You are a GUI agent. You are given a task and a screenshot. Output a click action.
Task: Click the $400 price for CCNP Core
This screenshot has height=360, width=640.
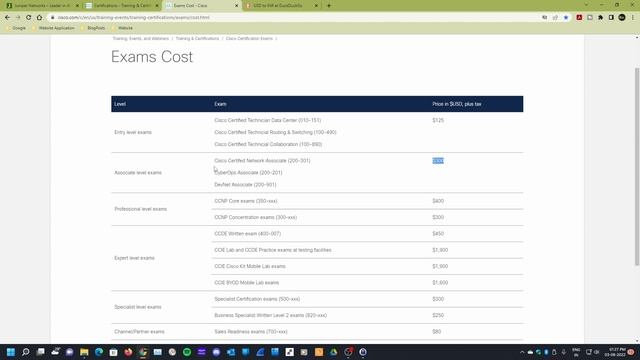coord(438,201)
